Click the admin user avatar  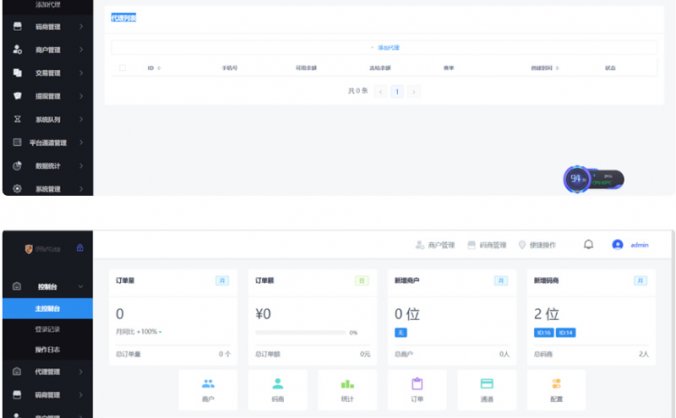click(x=617, y=244)
